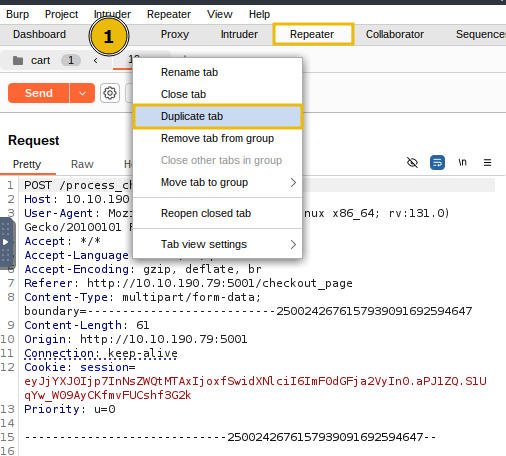
Task: Click the cart group count badge
Action: pyautogui.click(x=71, y=60)
